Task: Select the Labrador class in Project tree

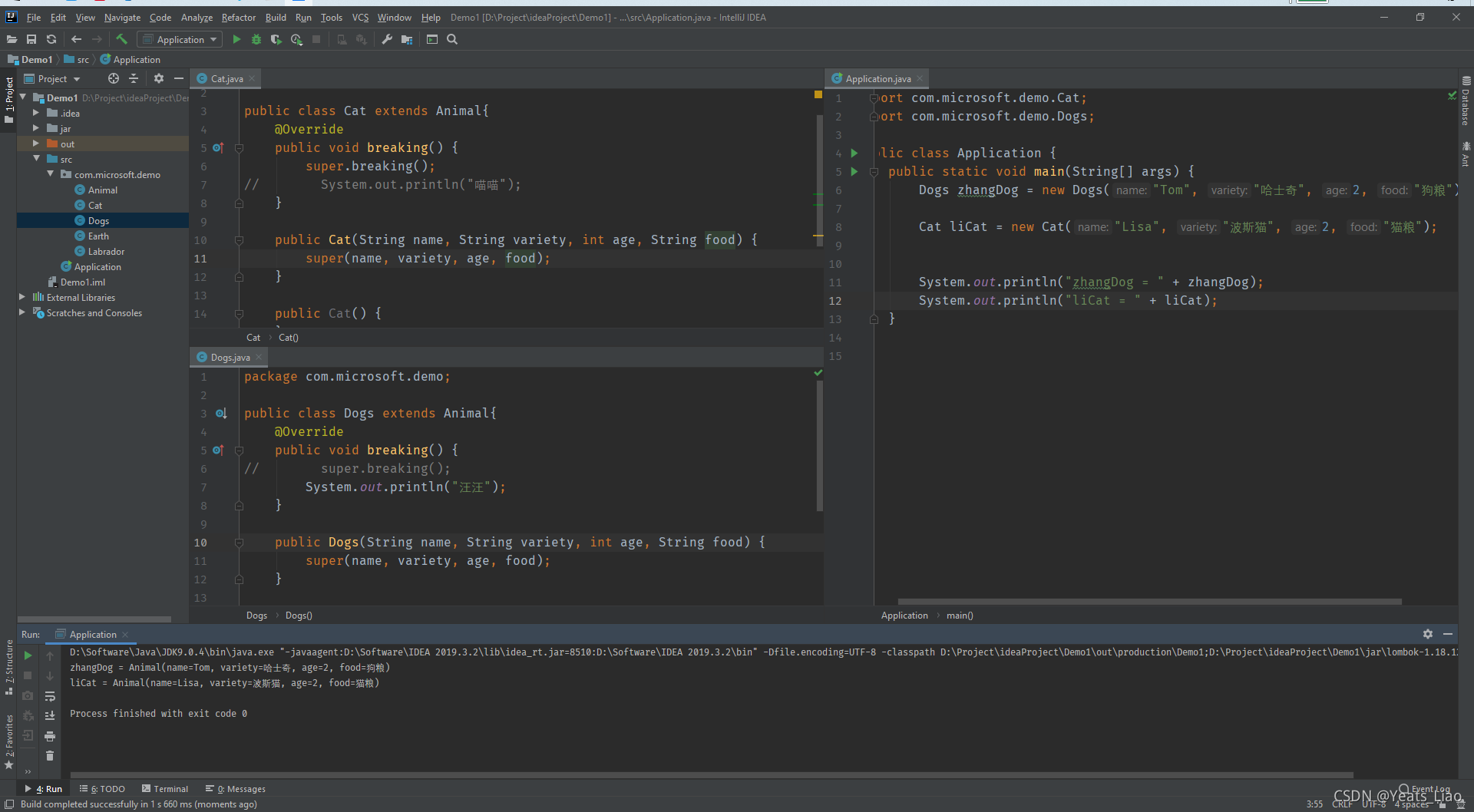Action: pyautogui.click(x=106, y=252)
